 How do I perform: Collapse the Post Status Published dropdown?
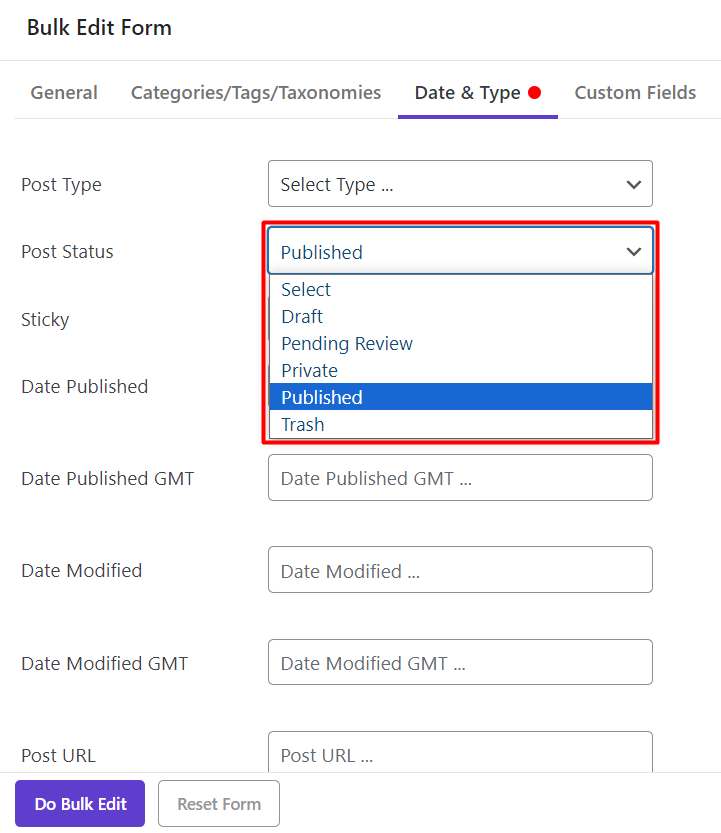pyautogui.click(x=460, y=251)
